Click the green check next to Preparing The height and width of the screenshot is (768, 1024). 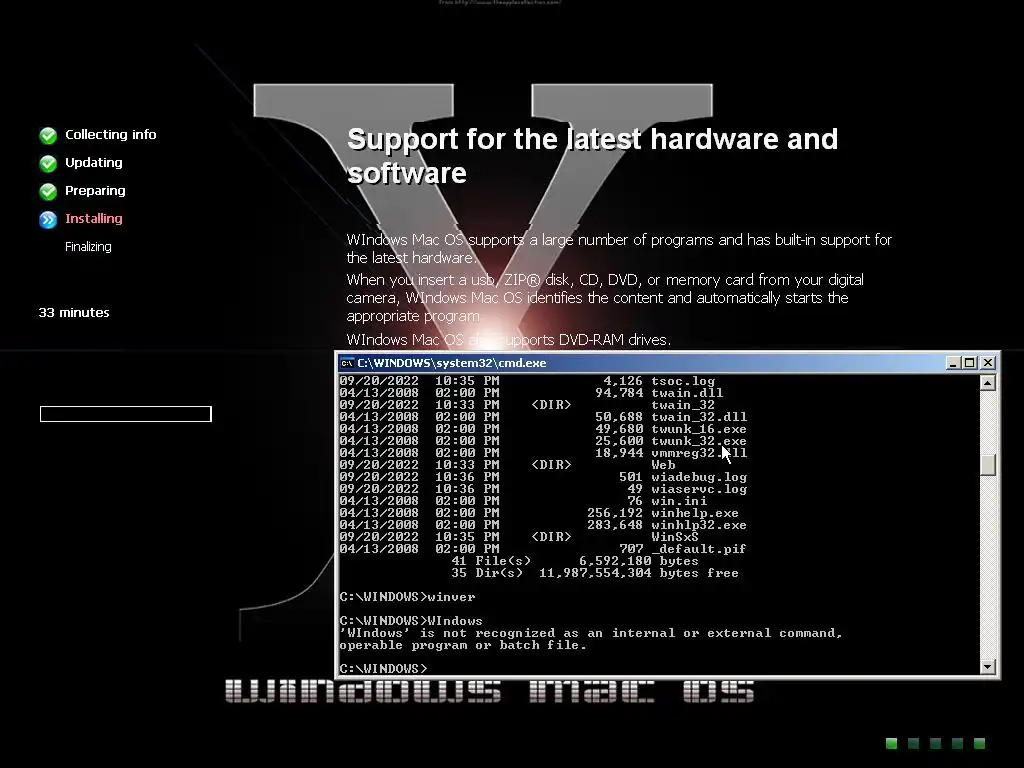48,191
